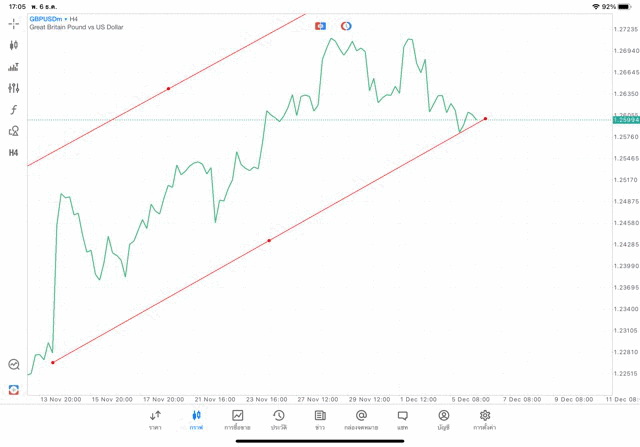Tap the GBPUSDm symbol name
640x447 pixels.
point(46,18)
